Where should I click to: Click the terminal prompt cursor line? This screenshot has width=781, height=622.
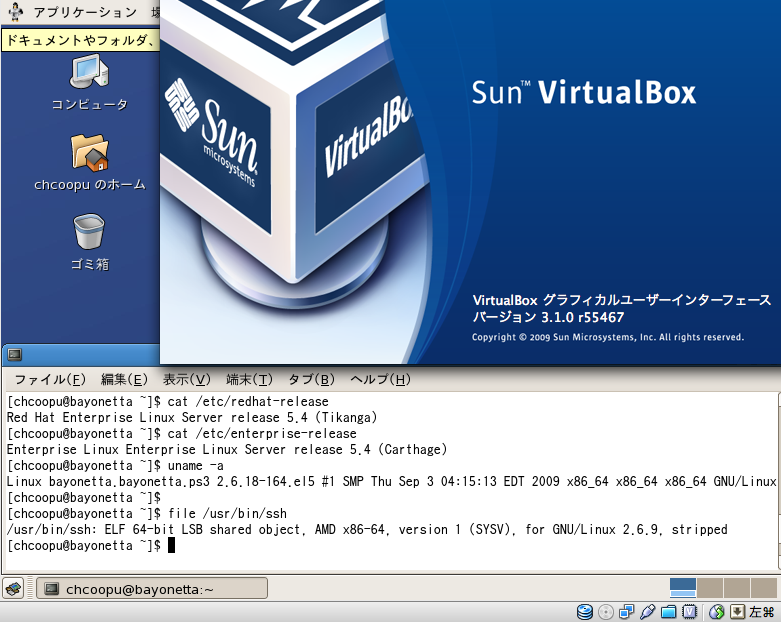pos(91,545)
